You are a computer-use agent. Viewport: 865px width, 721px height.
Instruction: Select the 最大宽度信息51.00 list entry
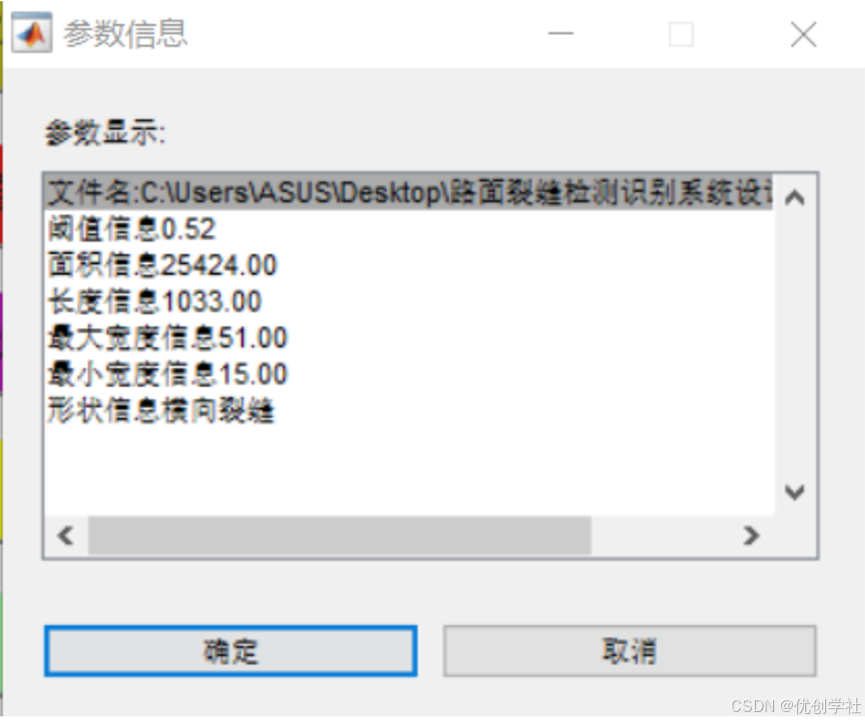pyautogui.click(x=409, y=338)
